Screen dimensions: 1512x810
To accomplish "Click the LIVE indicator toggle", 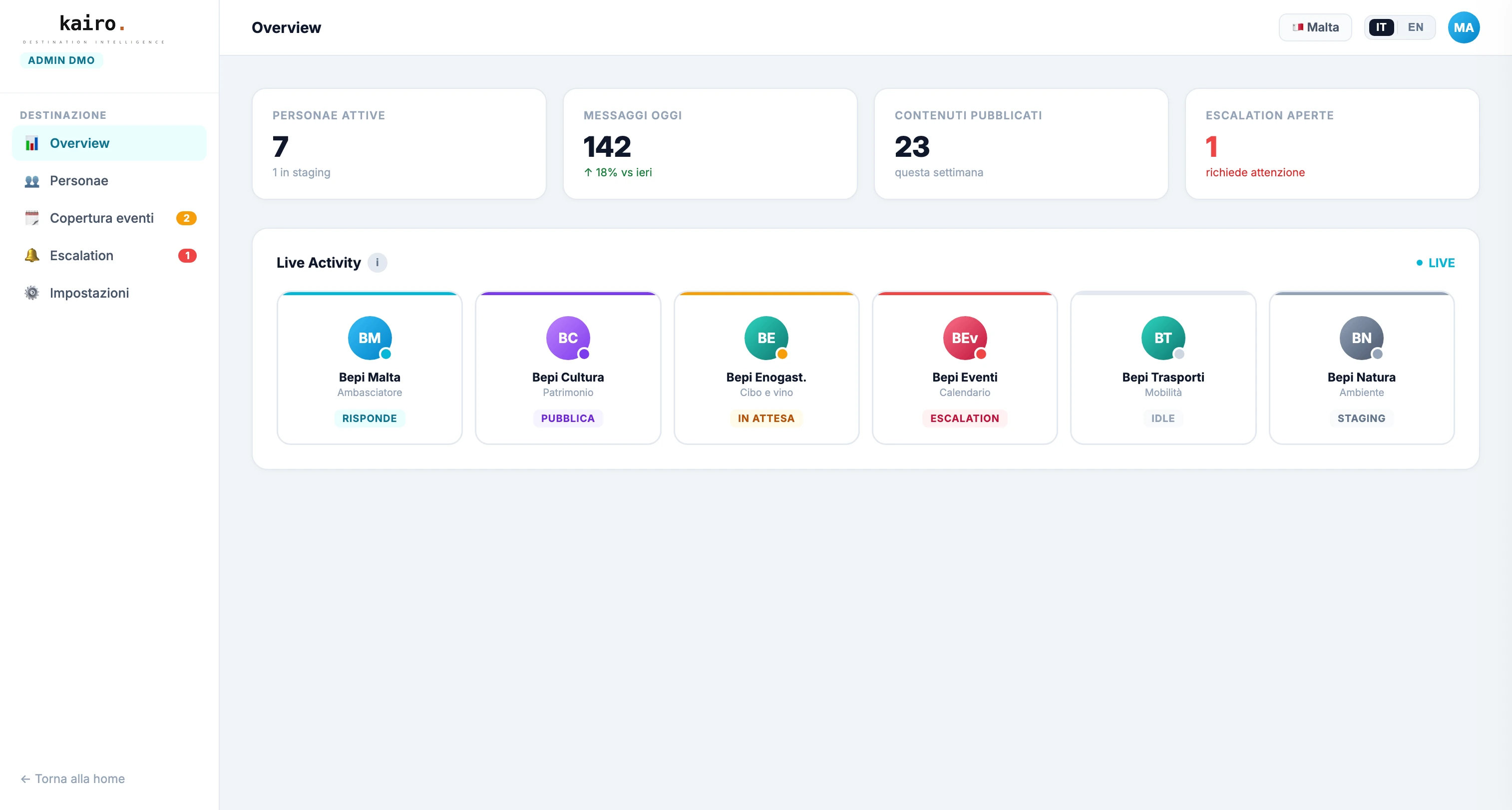I will tap(1436, 262).
